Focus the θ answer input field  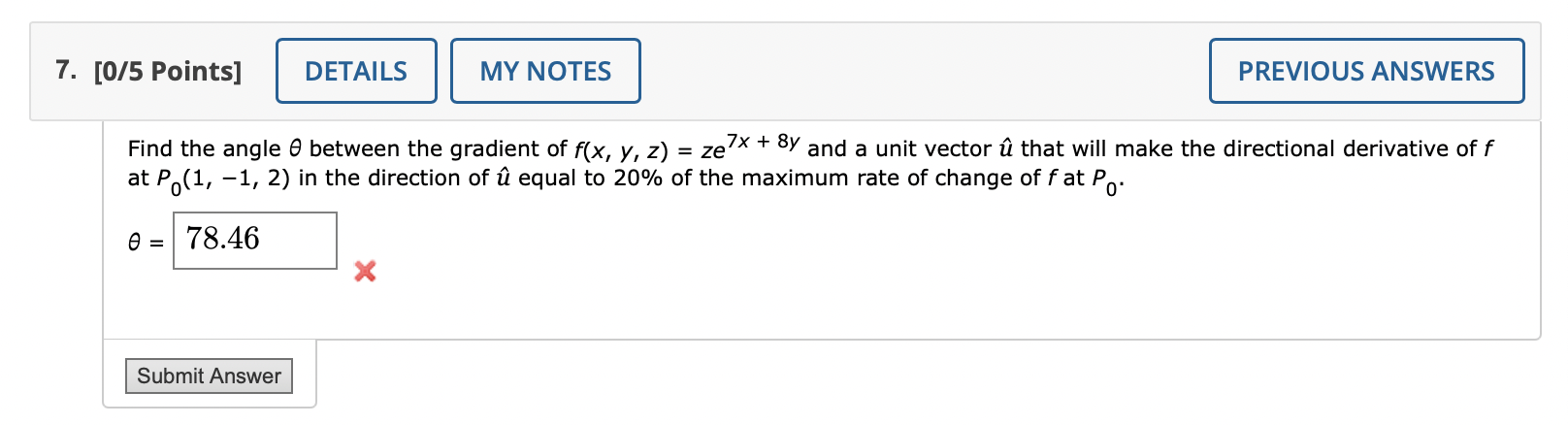click(x=255, y=241)
